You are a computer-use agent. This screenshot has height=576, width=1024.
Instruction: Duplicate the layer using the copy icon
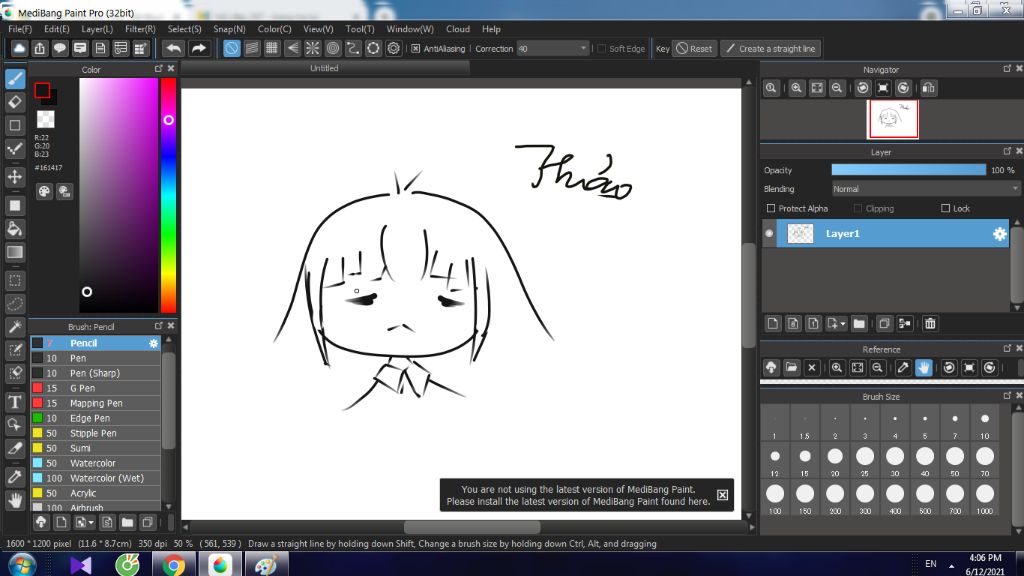click(x=884, y=323)
